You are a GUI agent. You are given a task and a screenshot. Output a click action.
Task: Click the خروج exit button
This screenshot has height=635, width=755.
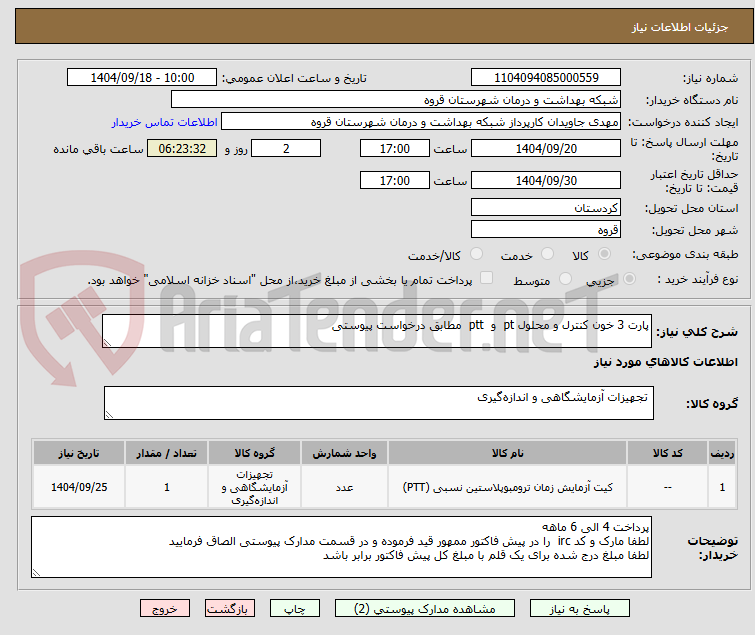click(165, 609)
